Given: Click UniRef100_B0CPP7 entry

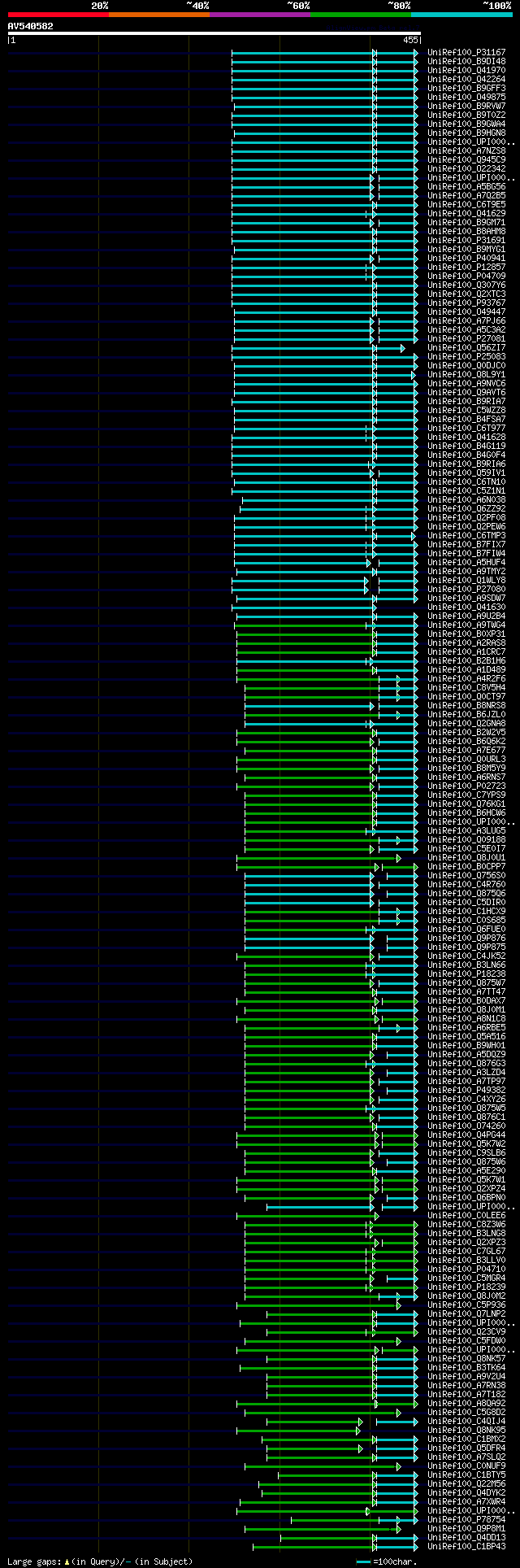Looking at the screenshot, I should [466, 866].
